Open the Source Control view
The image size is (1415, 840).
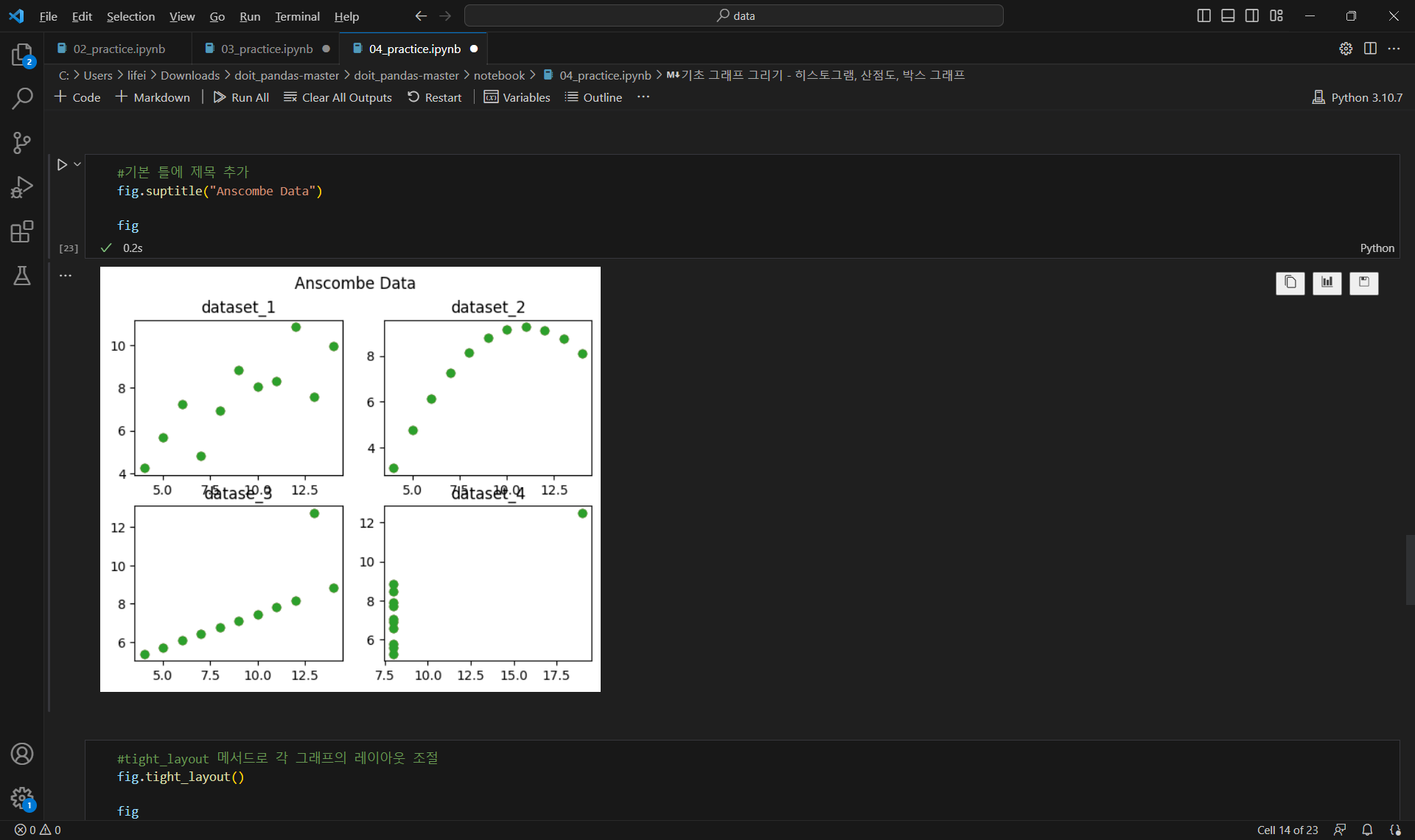[x=22, y=142]
